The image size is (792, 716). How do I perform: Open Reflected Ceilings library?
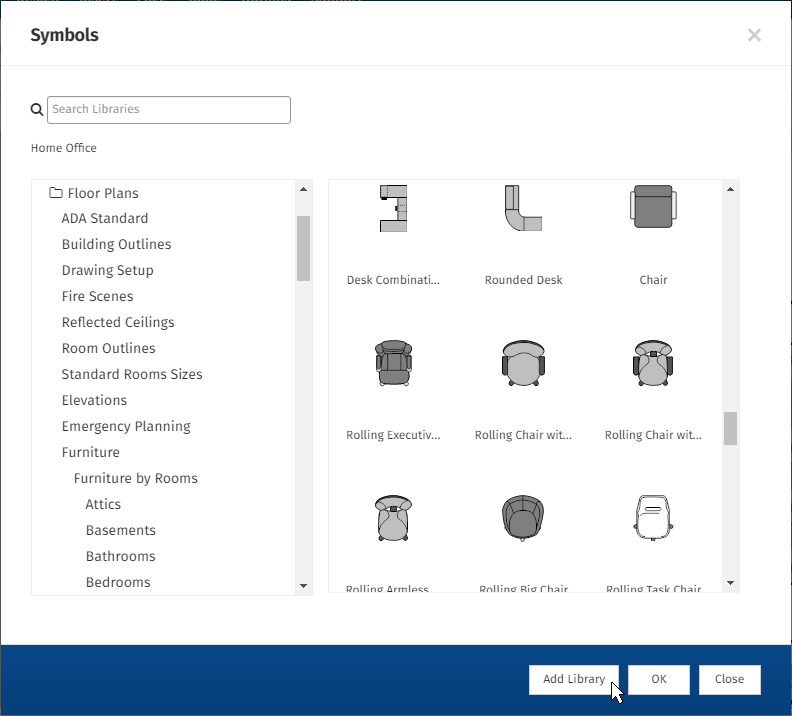118,323
